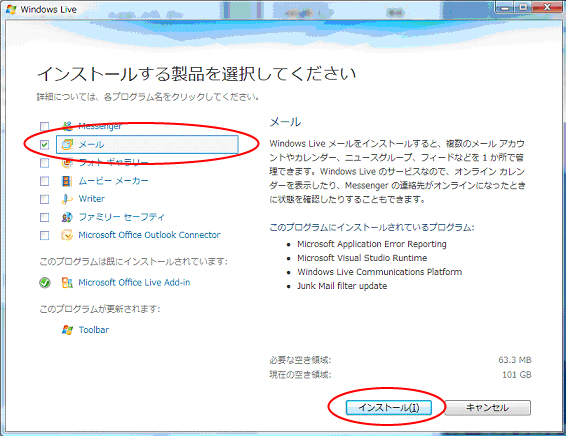
Task: Open the ムービー メーカー details link
Action: coord(113,180)
